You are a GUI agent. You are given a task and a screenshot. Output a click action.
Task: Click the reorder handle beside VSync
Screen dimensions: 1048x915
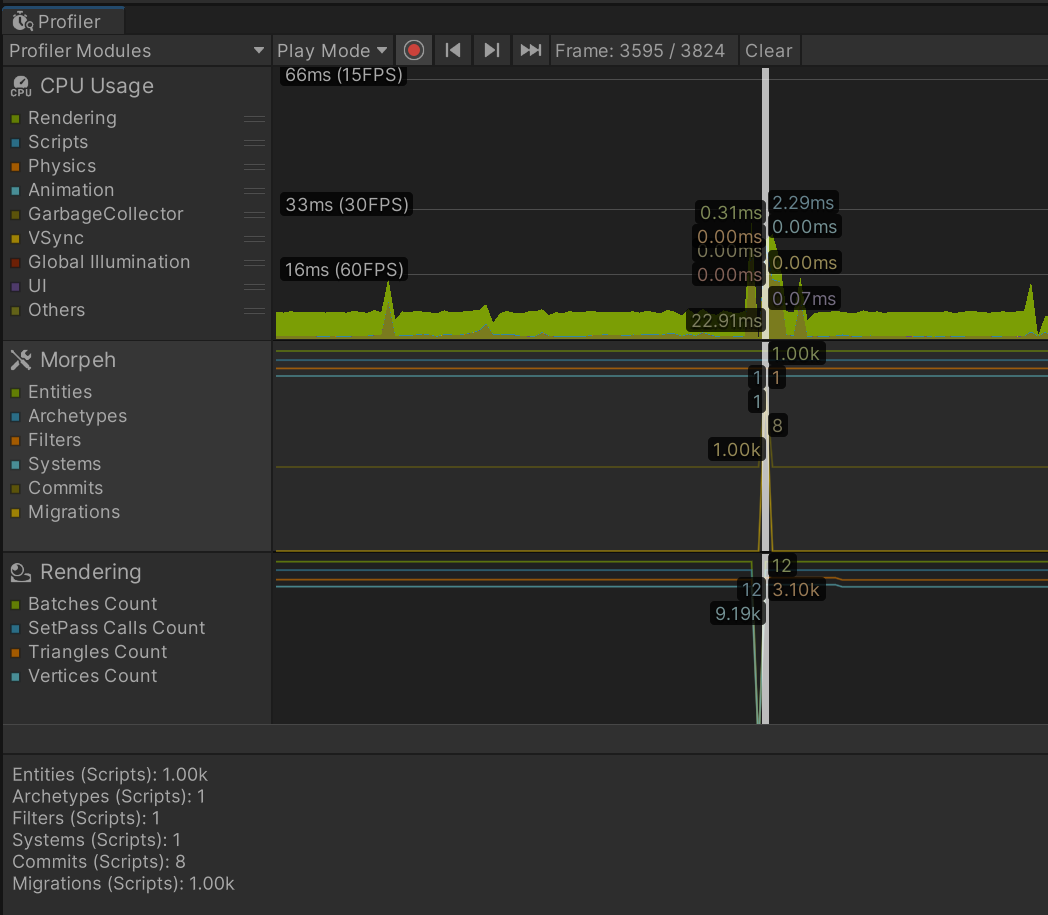click(x=254, y=239)
